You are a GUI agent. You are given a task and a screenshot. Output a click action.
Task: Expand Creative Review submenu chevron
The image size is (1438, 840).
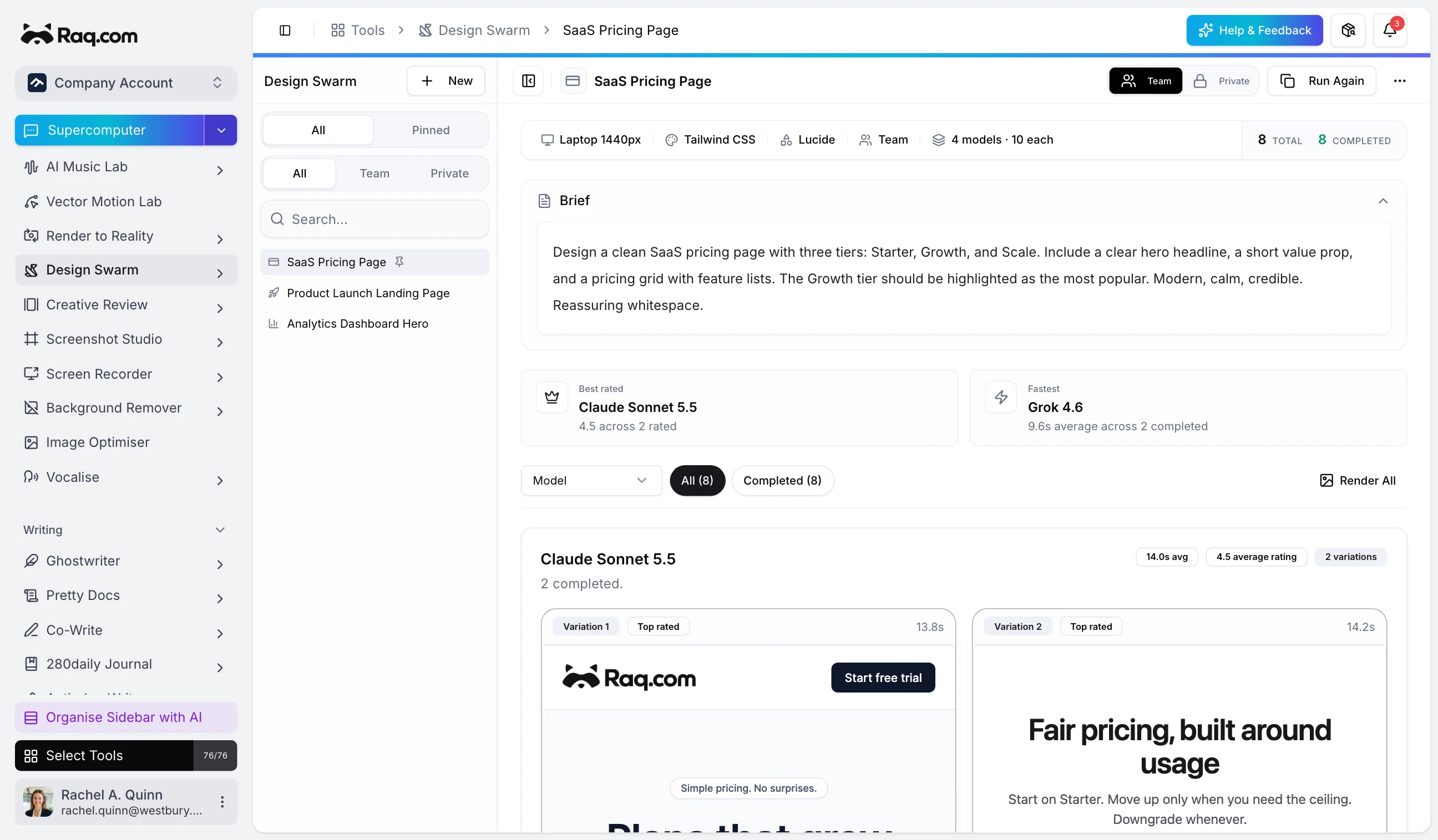(220, 308)
